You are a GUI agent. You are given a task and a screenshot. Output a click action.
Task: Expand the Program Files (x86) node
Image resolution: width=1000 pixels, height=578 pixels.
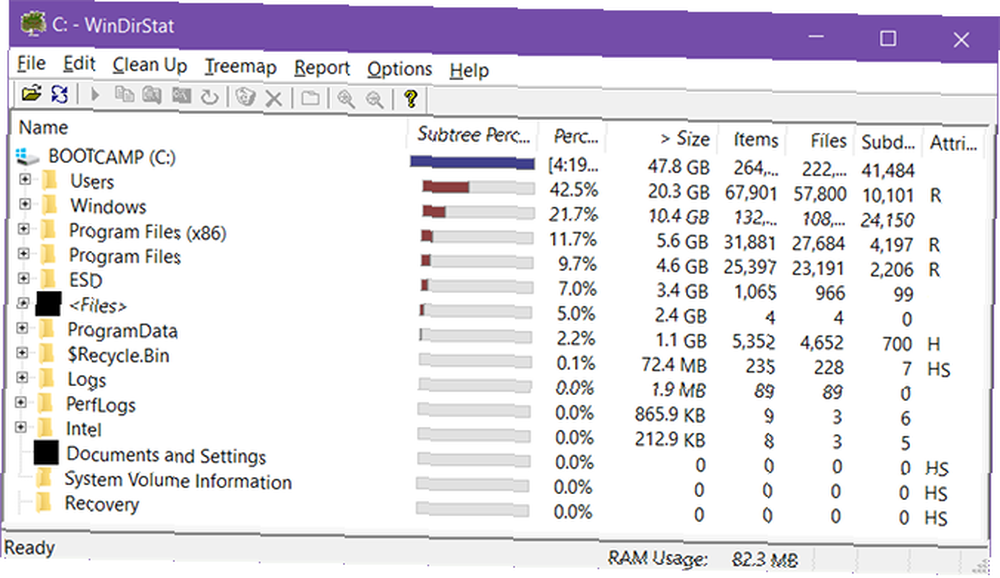(x=24, y=228)
